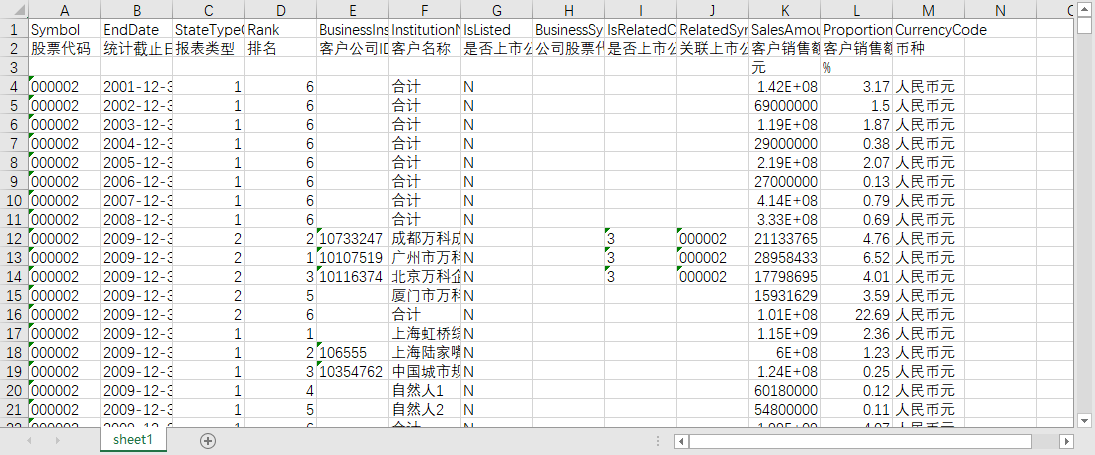Select row 12 header

14,237
